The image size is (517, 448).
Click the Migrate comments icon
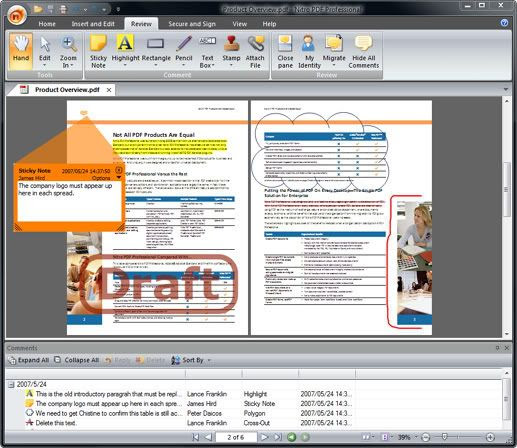[x=334, y=52]
